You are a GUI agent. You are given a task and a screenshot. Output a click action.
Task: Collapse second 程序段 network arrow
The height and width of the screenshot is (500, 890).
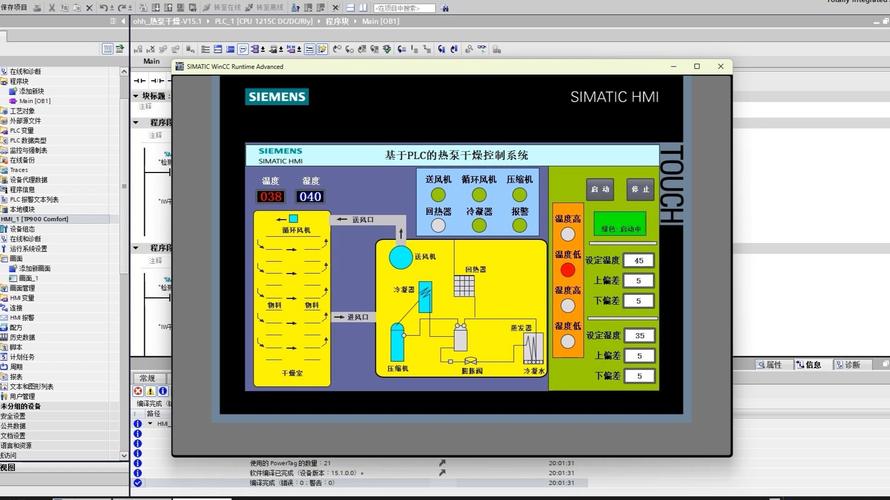coord(136,247)
